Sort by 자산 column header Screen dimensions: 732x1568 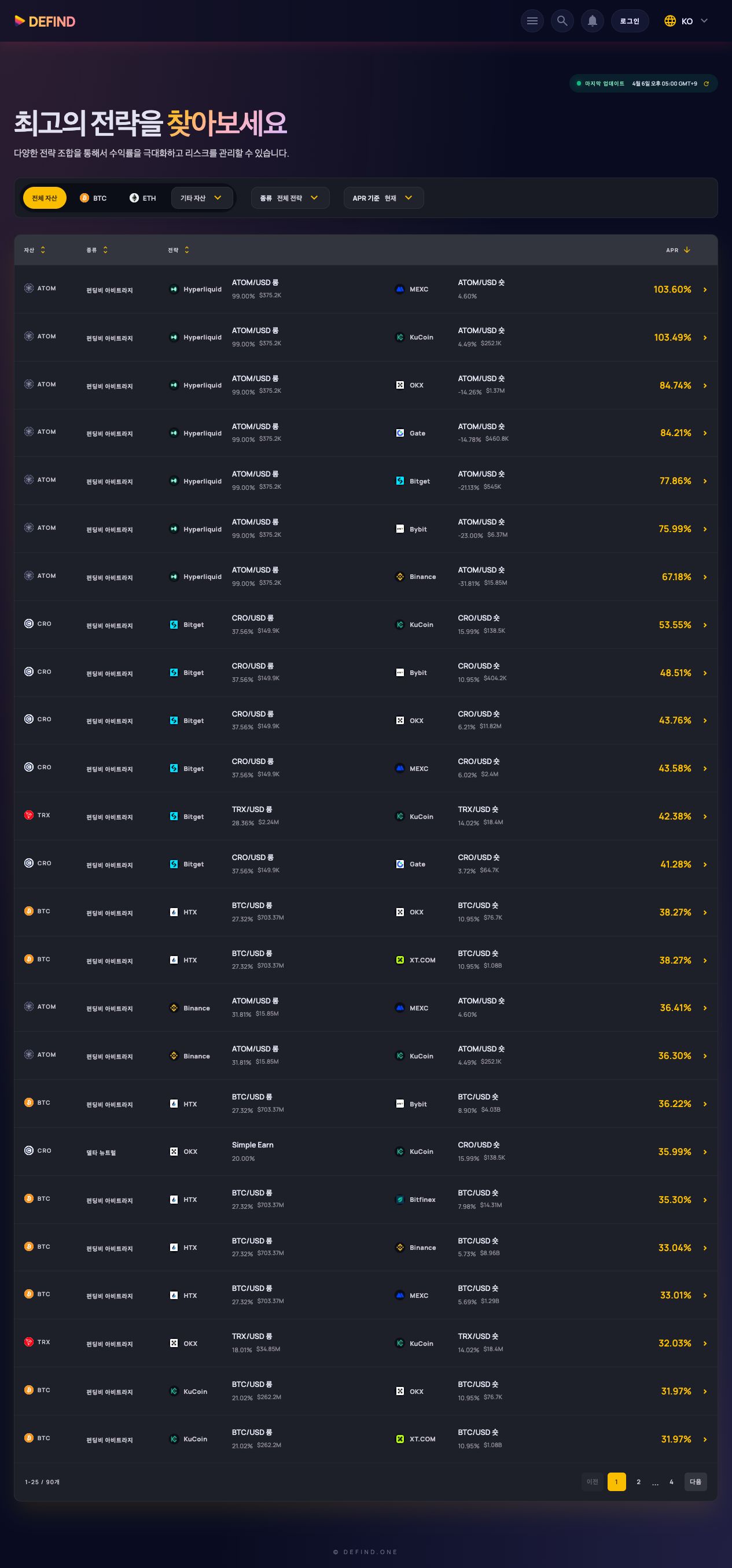[x=35, y=250]
